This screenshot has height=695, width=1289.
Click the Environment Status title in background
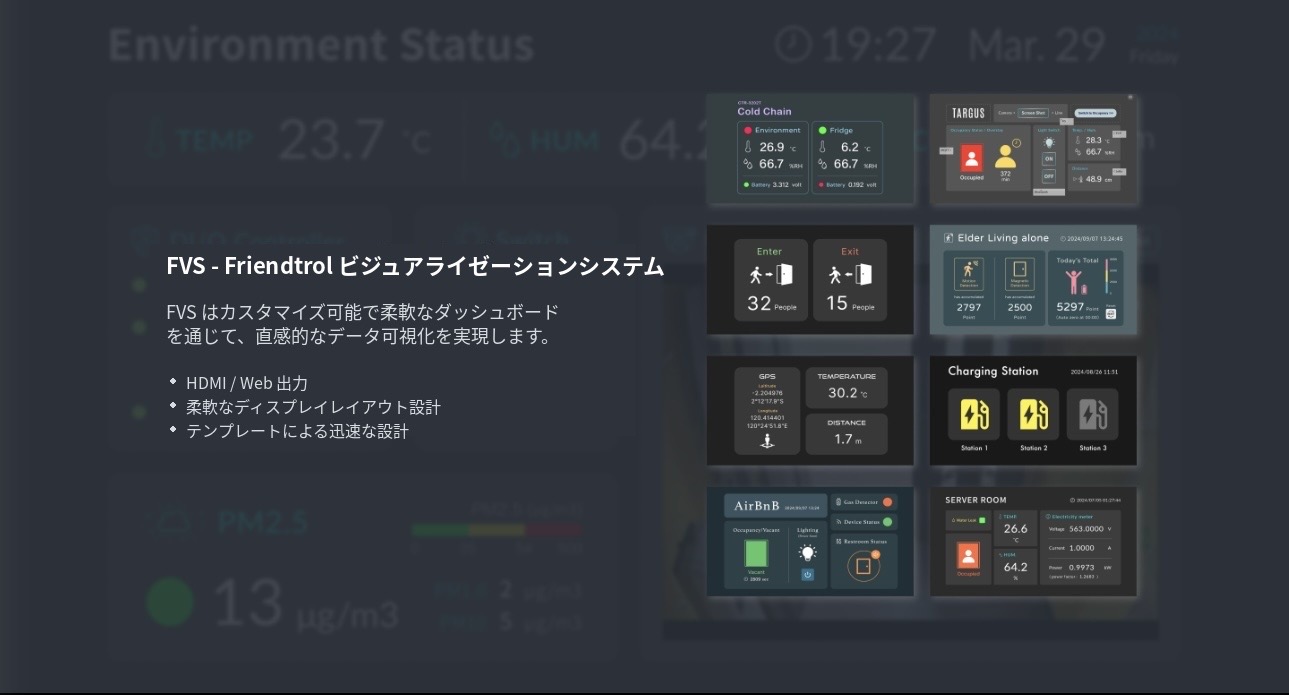tap(321, 45)
